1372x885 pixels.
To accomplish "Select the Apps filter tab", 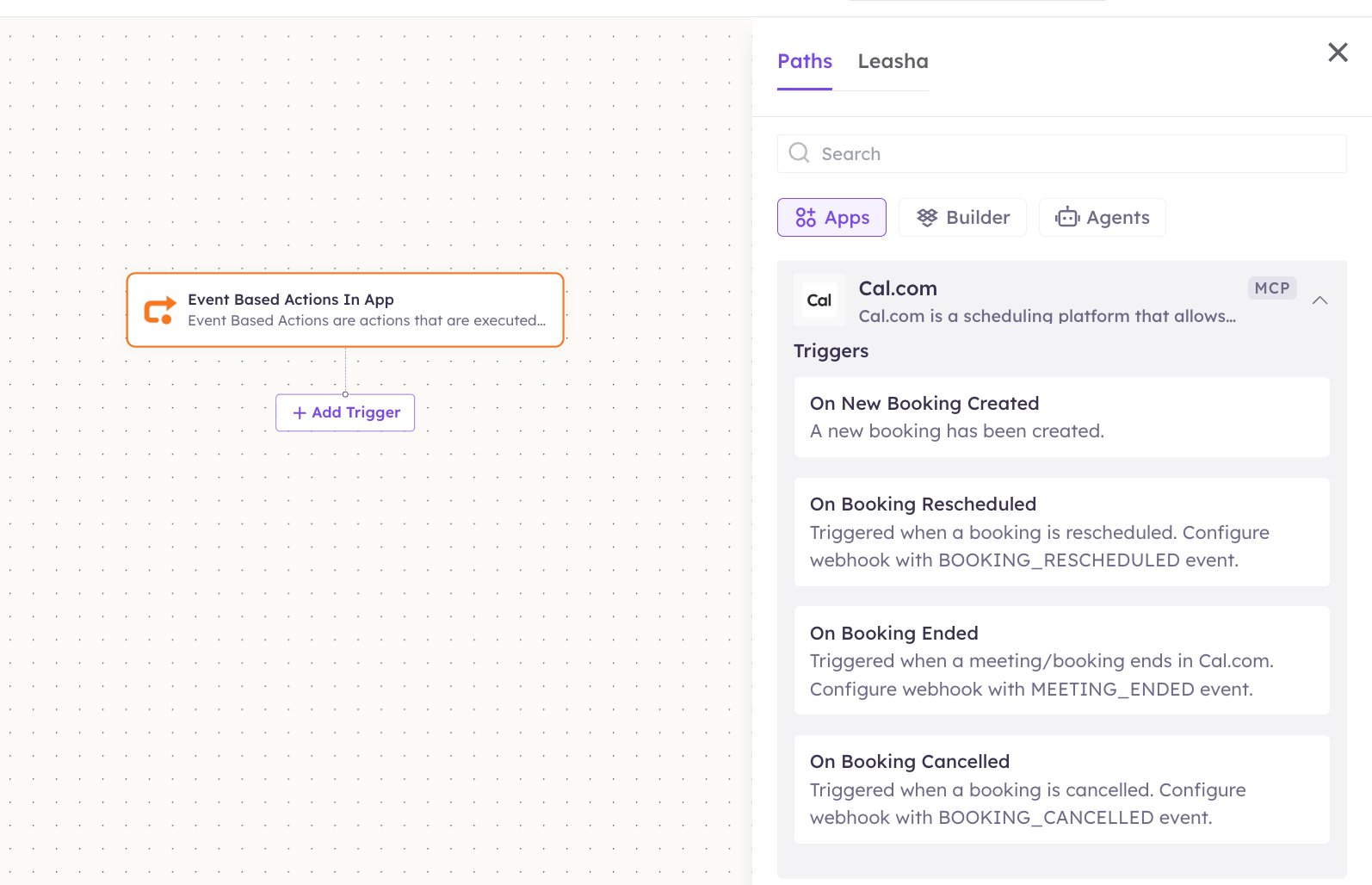I will pos(831,218).
